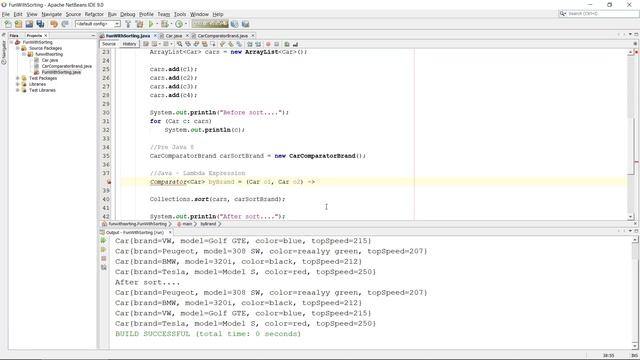Click the main breadcrumb in navigation bar
This screenshot has height=360, width=640.
[187, 224]
